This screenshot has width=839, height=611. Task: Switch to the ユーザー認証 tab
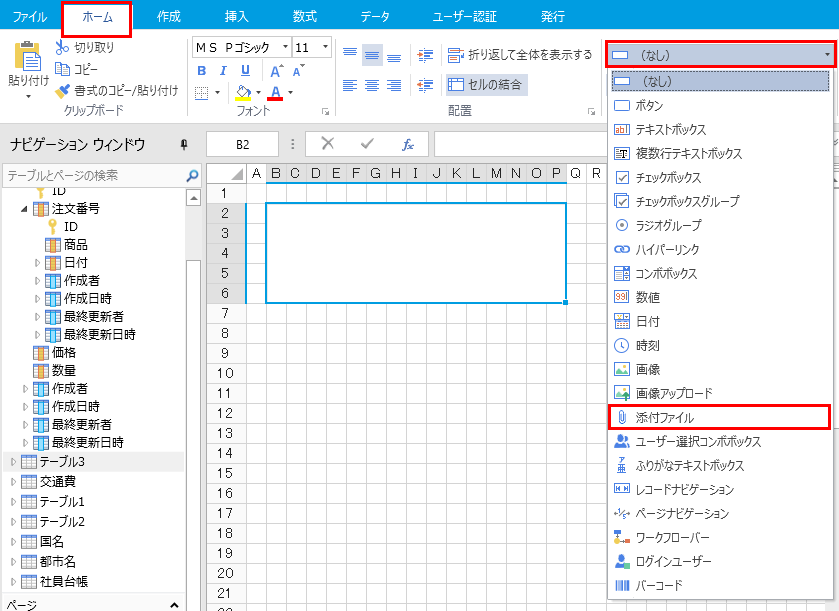464,17
